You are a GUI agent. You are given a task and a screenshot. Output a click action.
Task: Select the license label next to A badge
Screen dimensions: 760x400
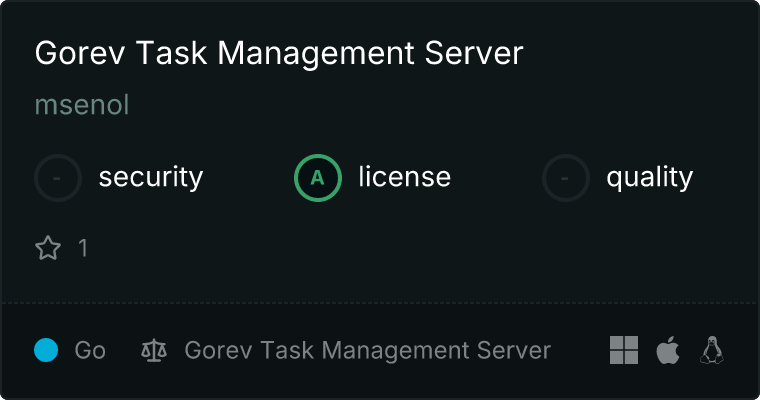pyautogui.click(x=404, y=178)
